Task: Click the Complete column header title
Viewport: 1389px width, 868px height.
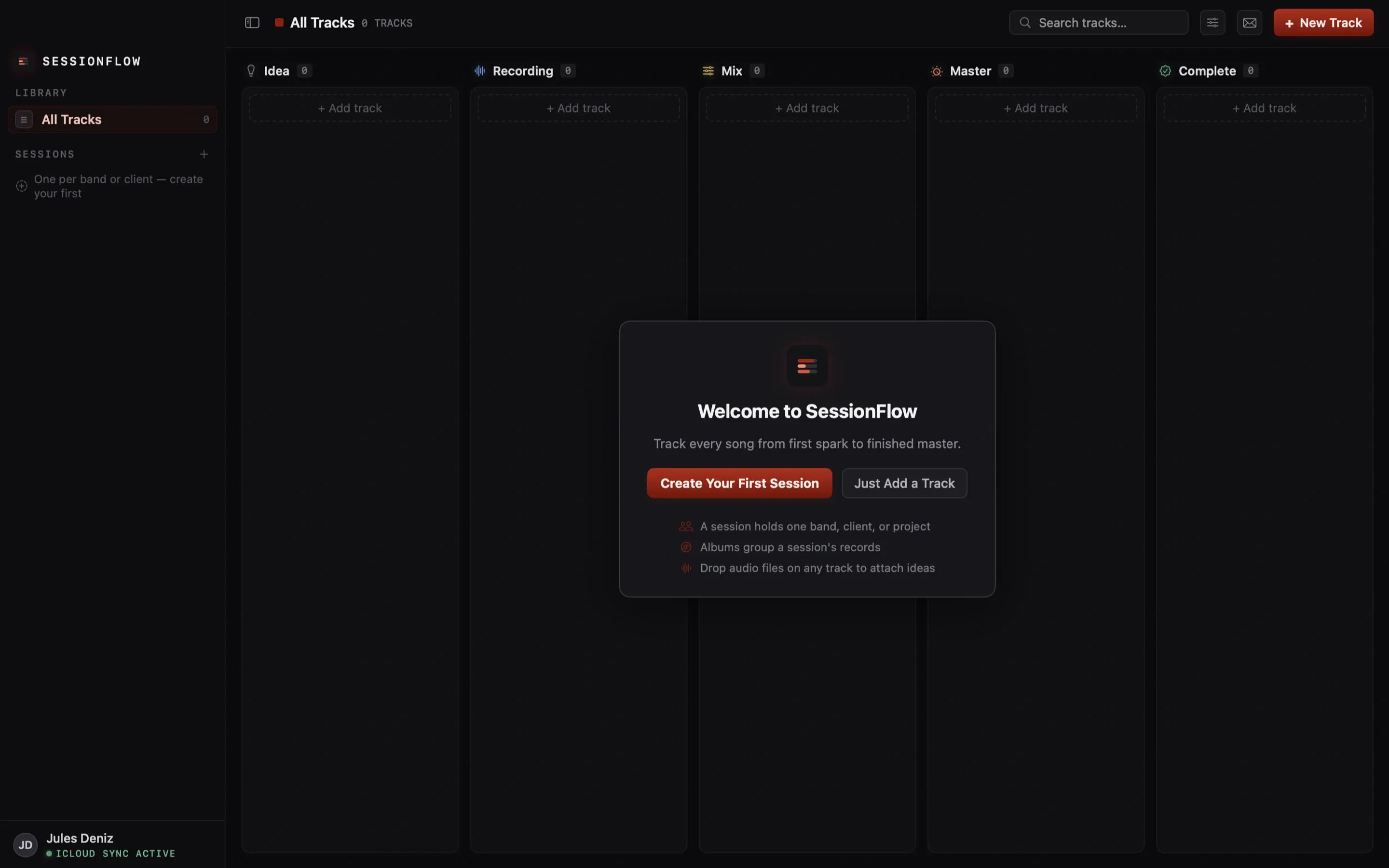Action: click(1207, 70)
